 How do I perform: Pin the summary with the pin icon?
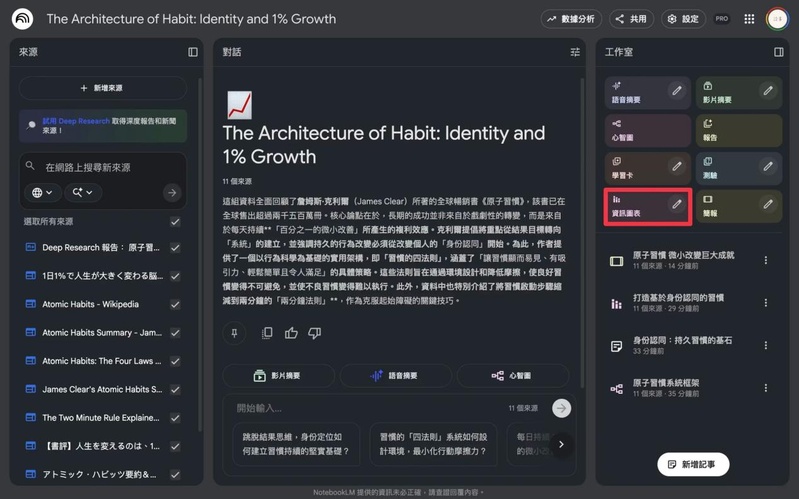tap(234, 333)
